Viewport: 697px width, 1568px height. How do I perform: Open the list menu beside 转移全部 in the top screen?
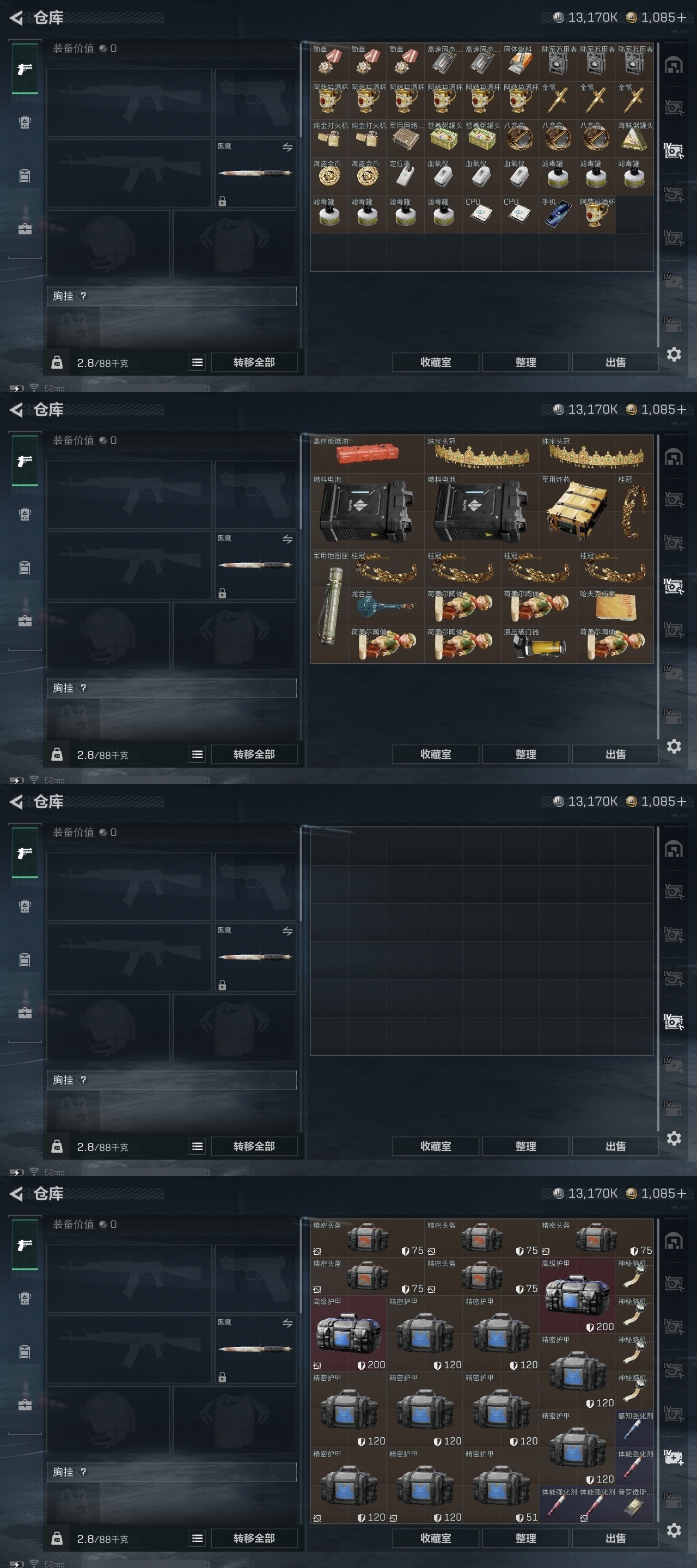coord(197,362)
